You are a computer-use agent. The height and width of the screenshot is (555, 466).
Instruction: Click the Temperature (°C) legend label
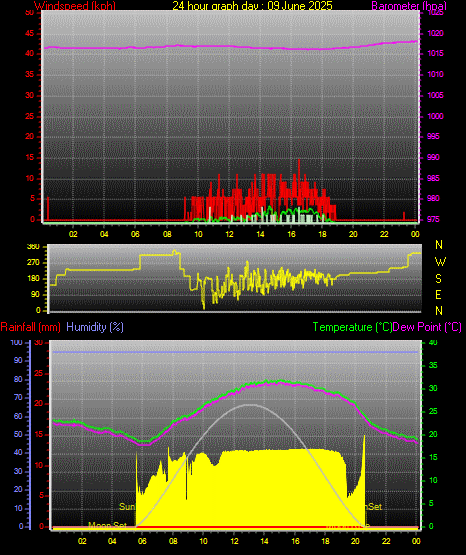click(352, 327)
